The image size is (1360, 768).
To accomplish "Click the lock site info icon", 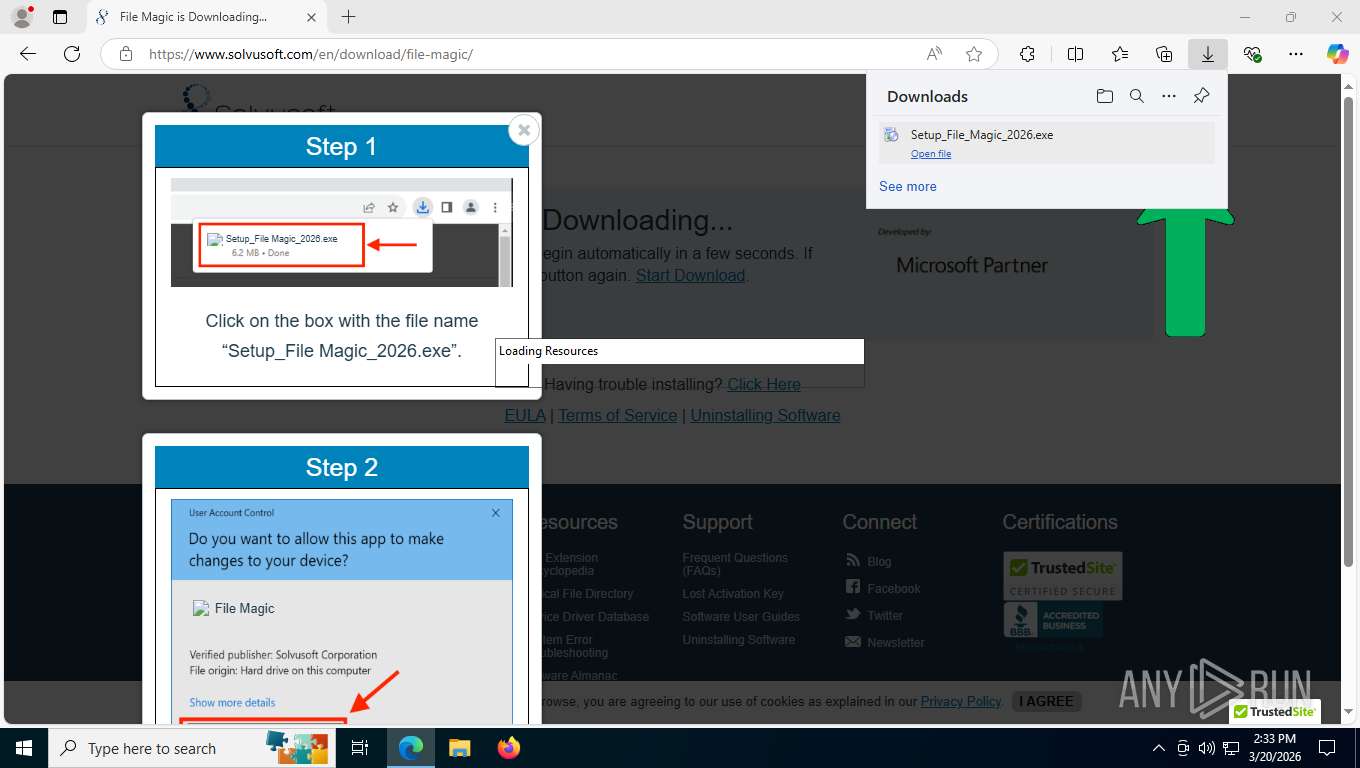I will click(x=126, y=54).
